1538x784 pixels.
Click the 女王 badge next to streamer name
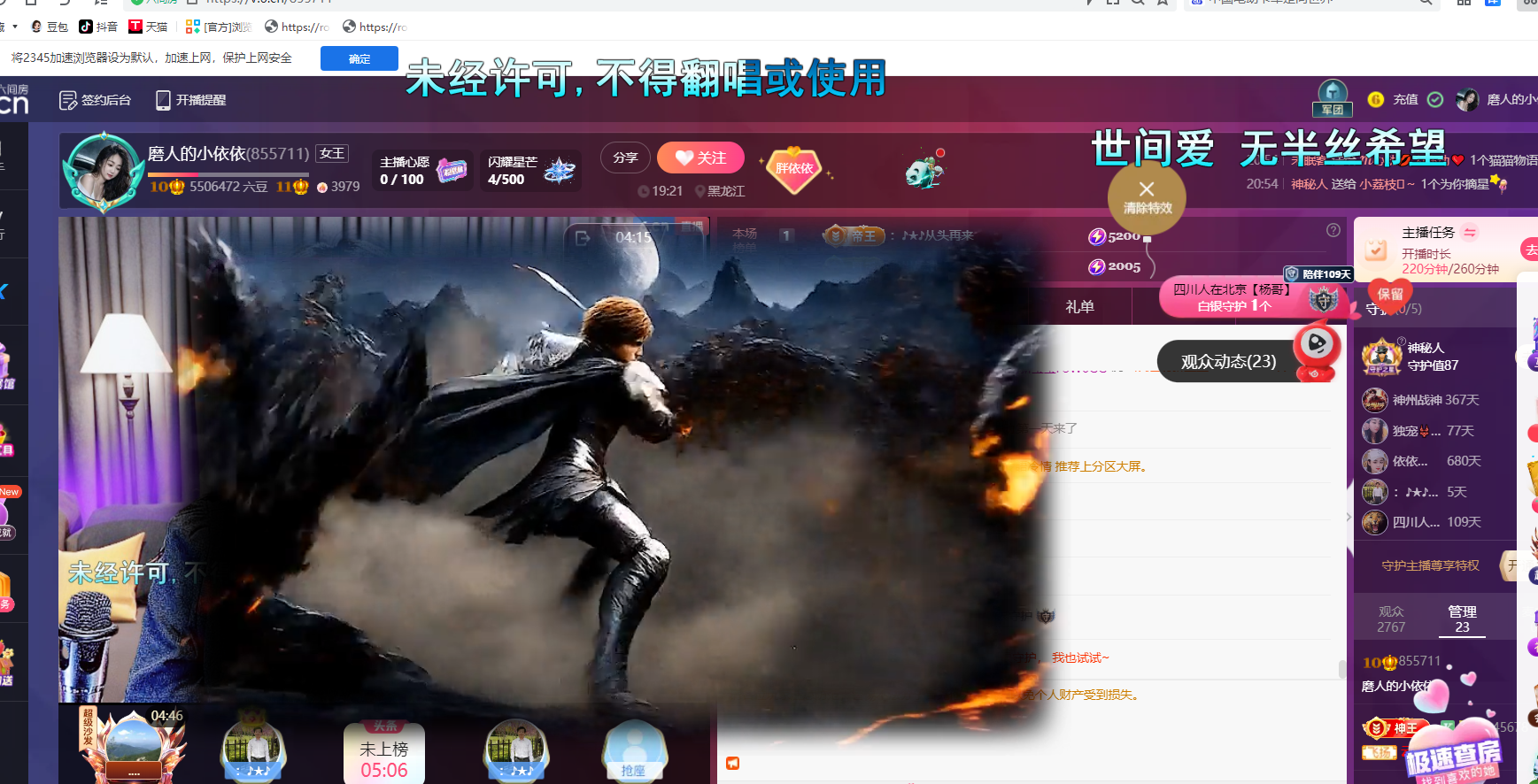[332, 153]
